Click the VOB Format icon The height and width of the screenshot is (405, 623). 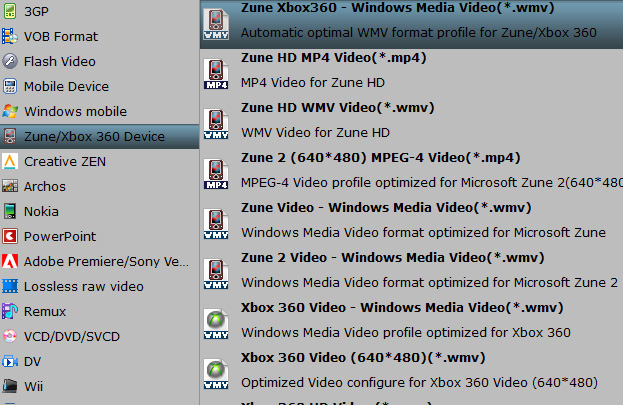coord(10,36)
